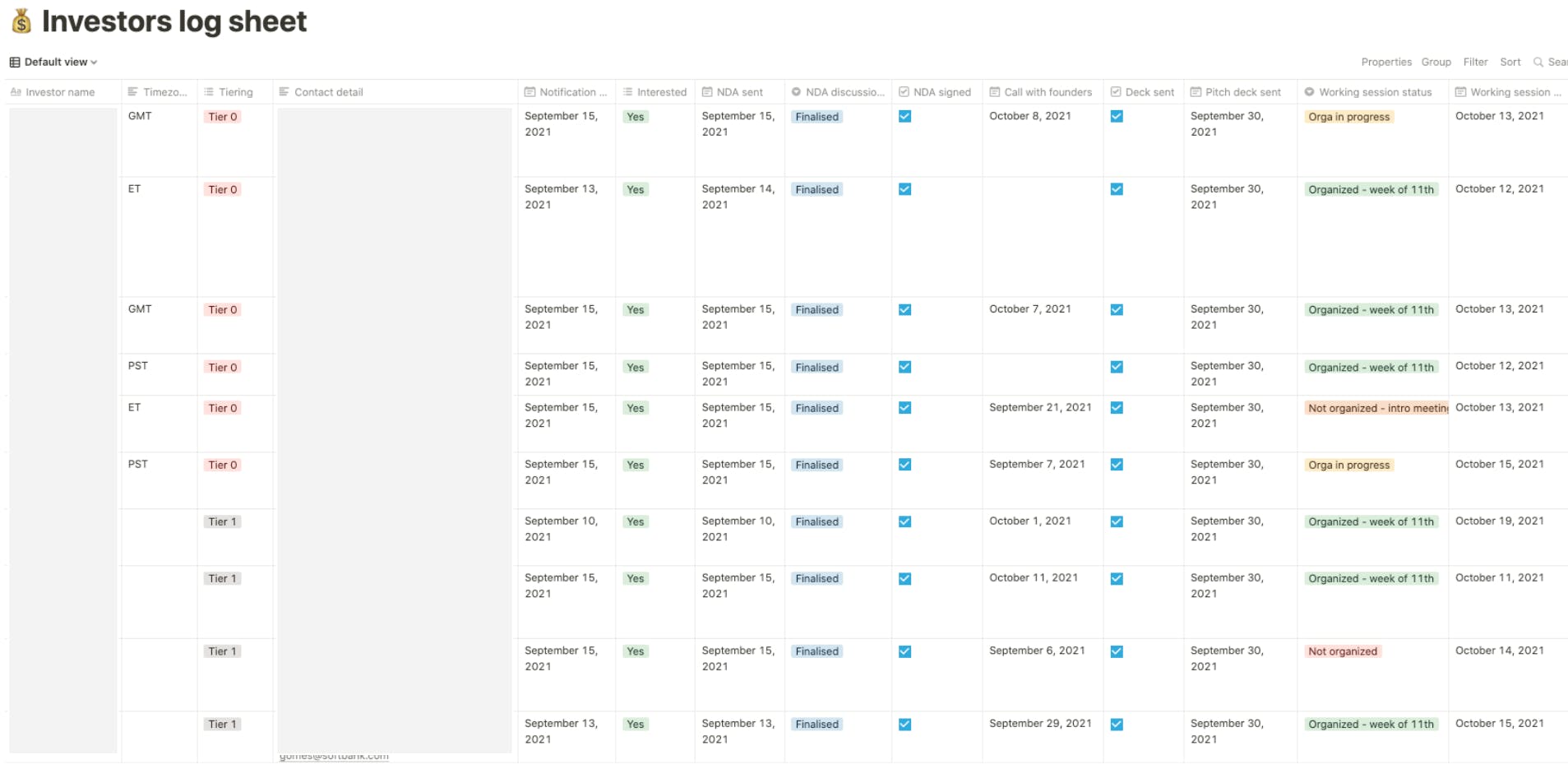Click the Notification column header calendar icon
The height and width of the screenshot is (769, 1568).
[x=530, y=92]
